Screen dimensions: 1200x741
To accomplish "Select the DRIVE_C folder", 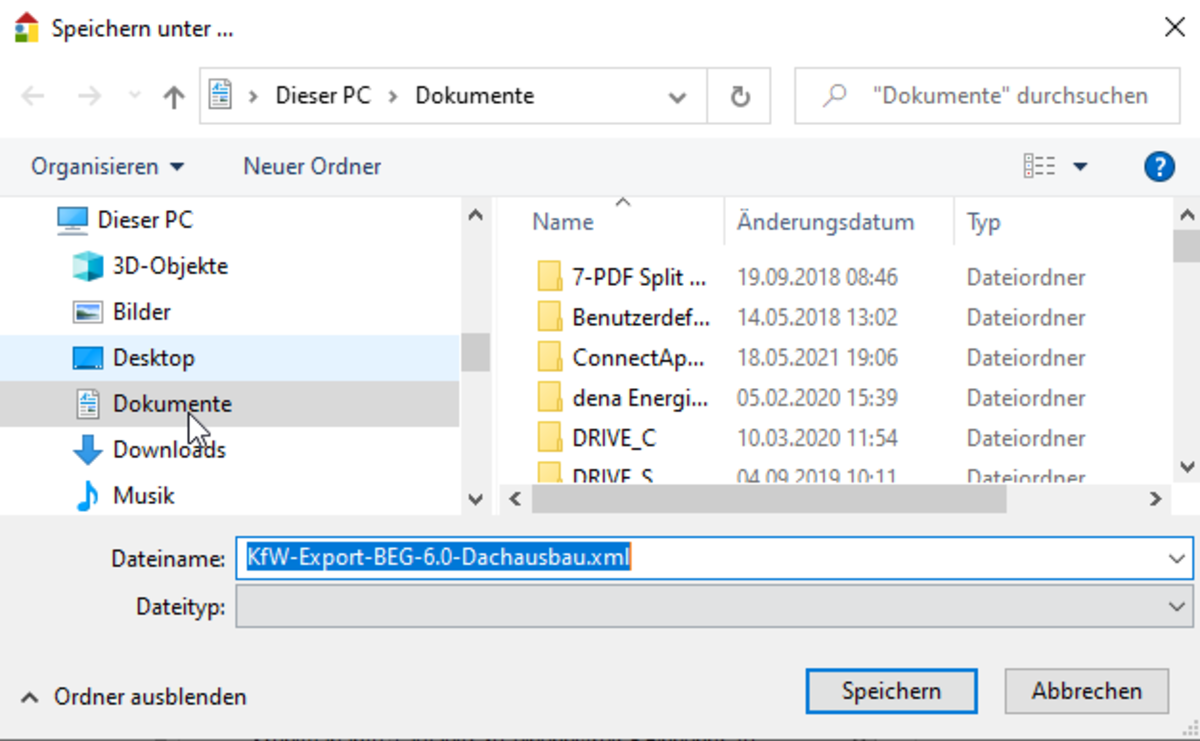I will tap(613, 438).
